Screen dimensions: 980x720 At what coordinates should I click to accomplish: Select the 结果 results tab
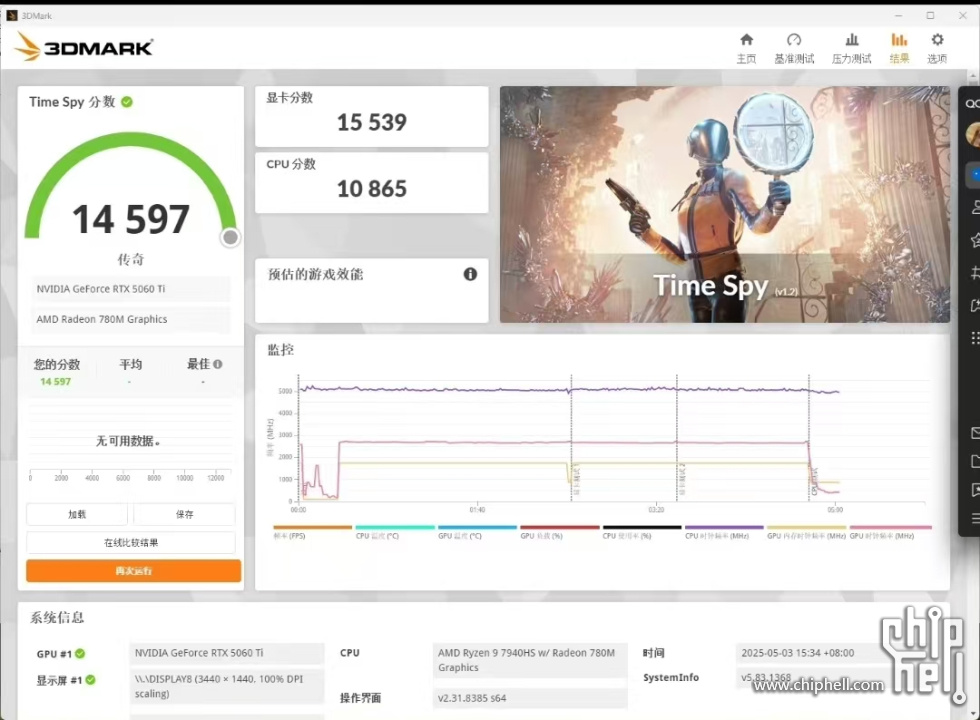(x=899, y=49)
